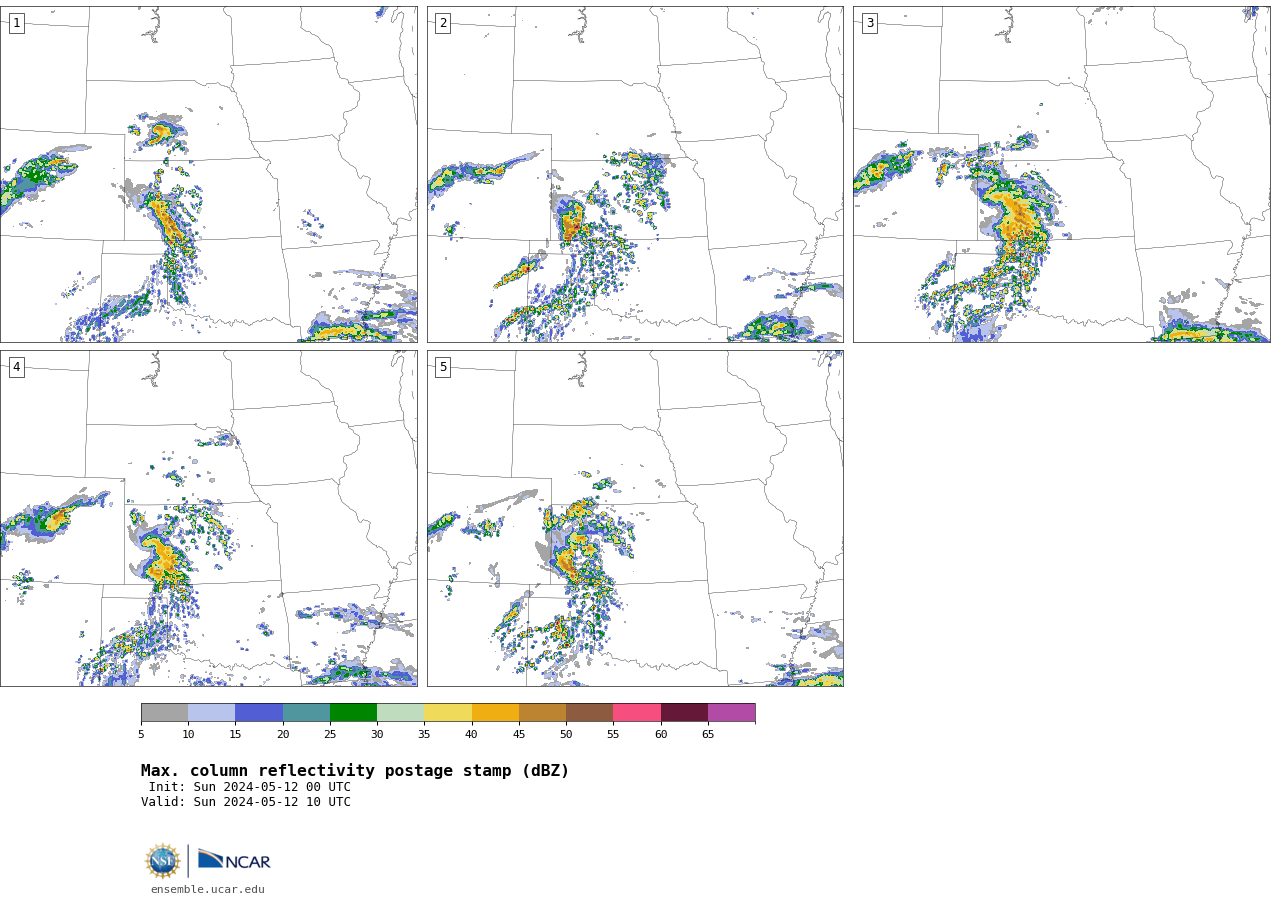Image resolution: width=1280 pixels, height=901 pixels.
Task: Click the ensemble.ucar.edu text
Action: pos(208,890)
